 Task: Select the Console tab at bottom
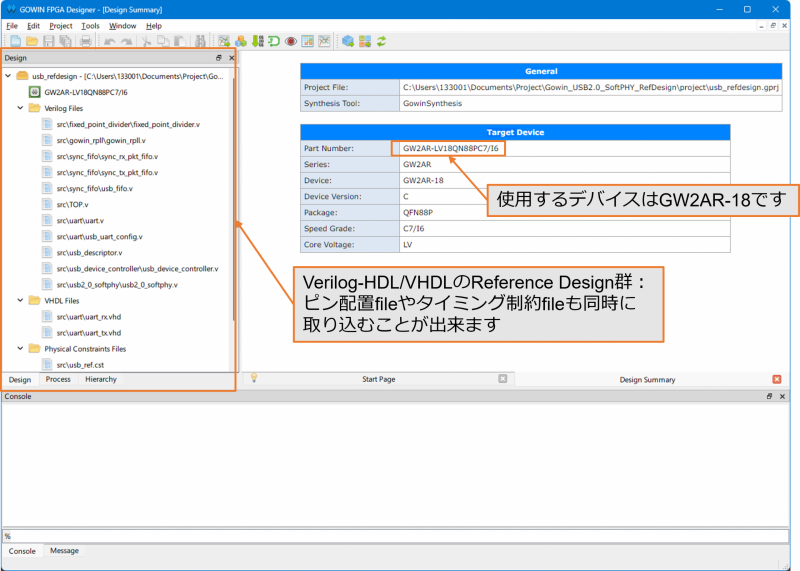click(22, 551)
